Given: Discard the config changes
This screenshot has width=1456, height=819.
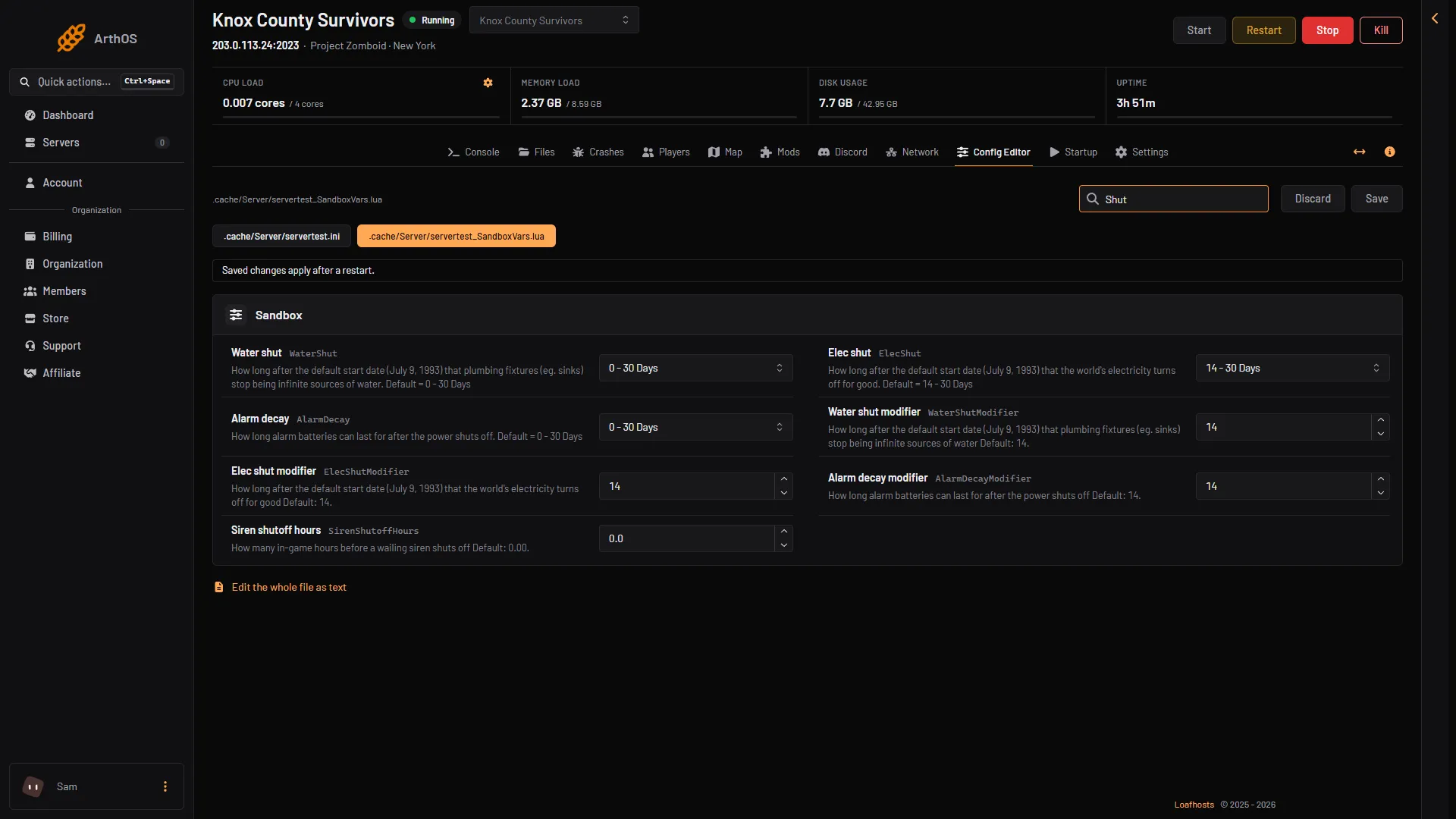Looking at the screenshot, I should coord(1313,199).
